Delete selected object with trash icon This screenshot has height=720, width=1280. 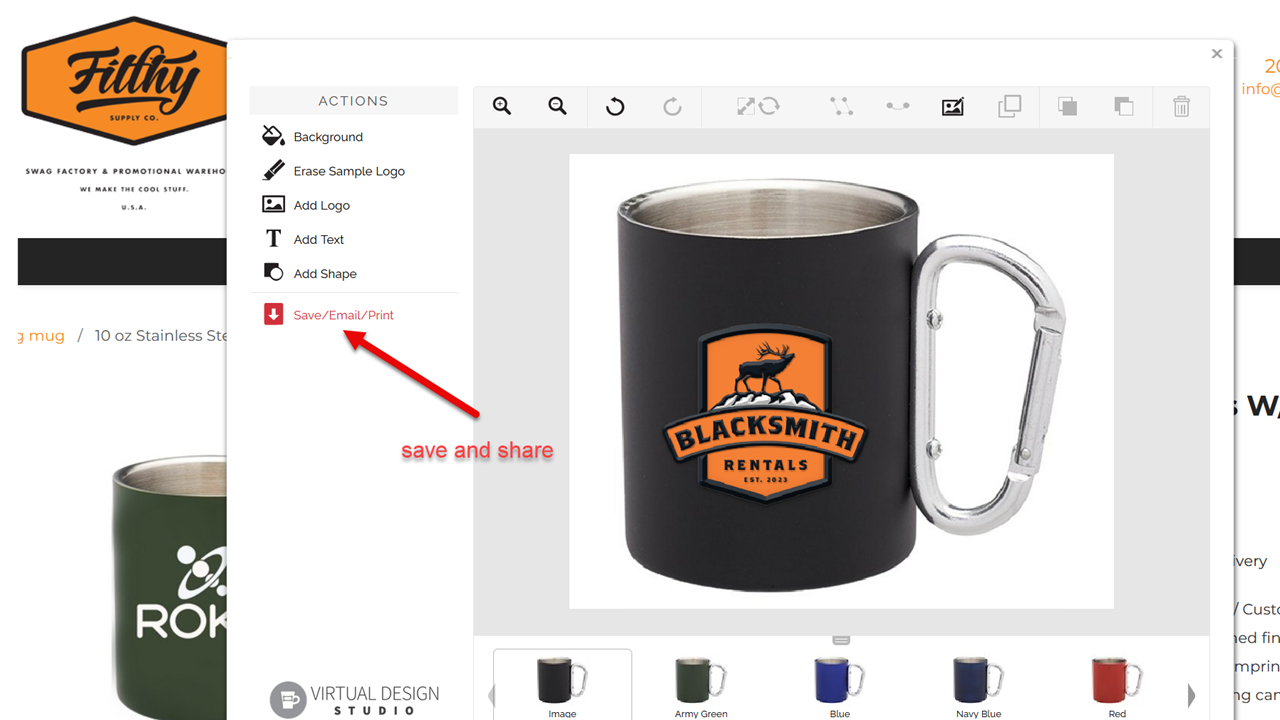[1181, 106]
